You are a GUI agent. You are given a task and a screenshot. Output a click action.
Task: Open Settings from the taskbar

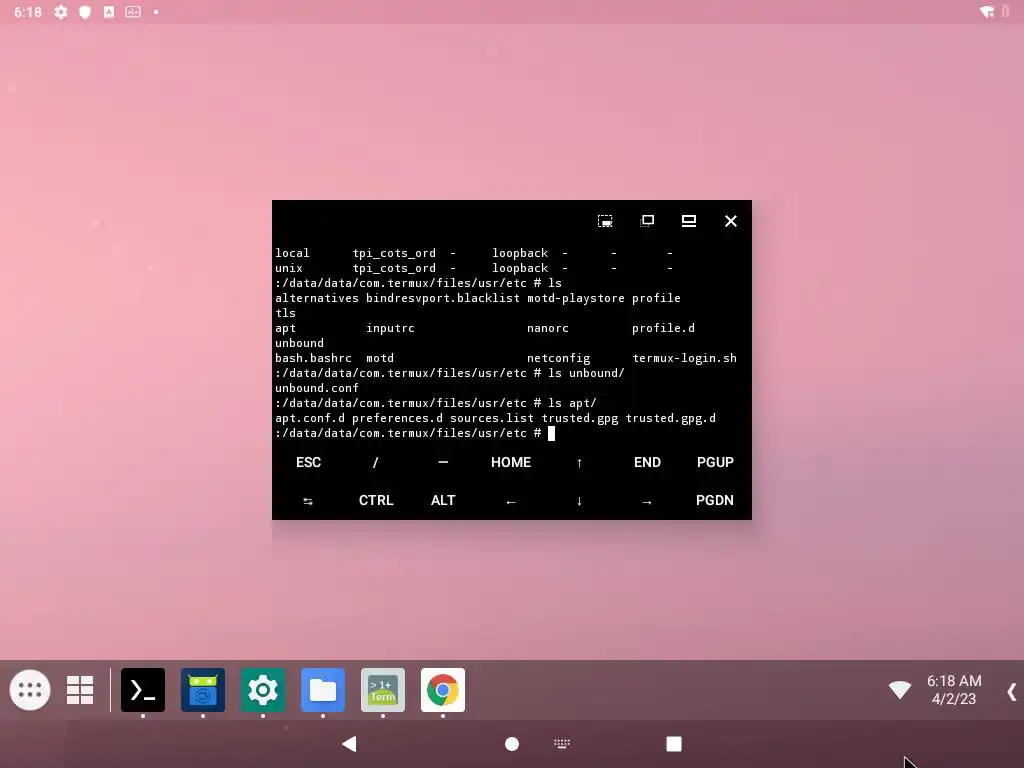[263, 690]
